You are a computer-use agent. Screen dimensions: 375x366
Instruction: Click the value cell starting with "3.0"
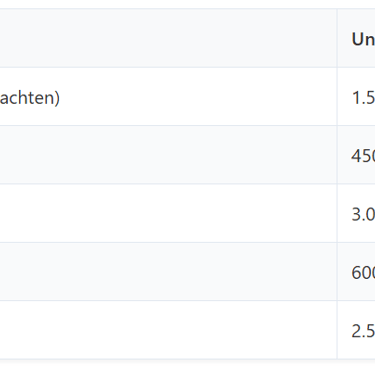tap(356, 213)
